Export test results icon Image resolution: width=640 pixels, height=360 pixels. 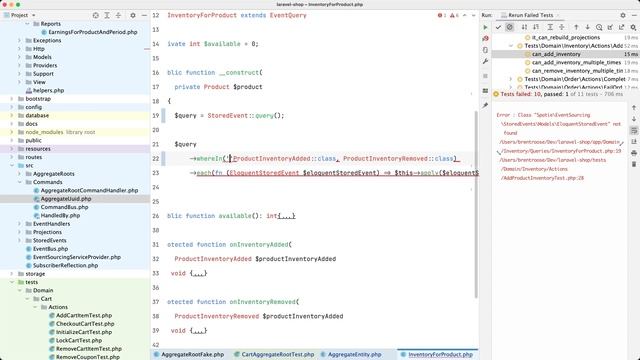coord(622,27)
